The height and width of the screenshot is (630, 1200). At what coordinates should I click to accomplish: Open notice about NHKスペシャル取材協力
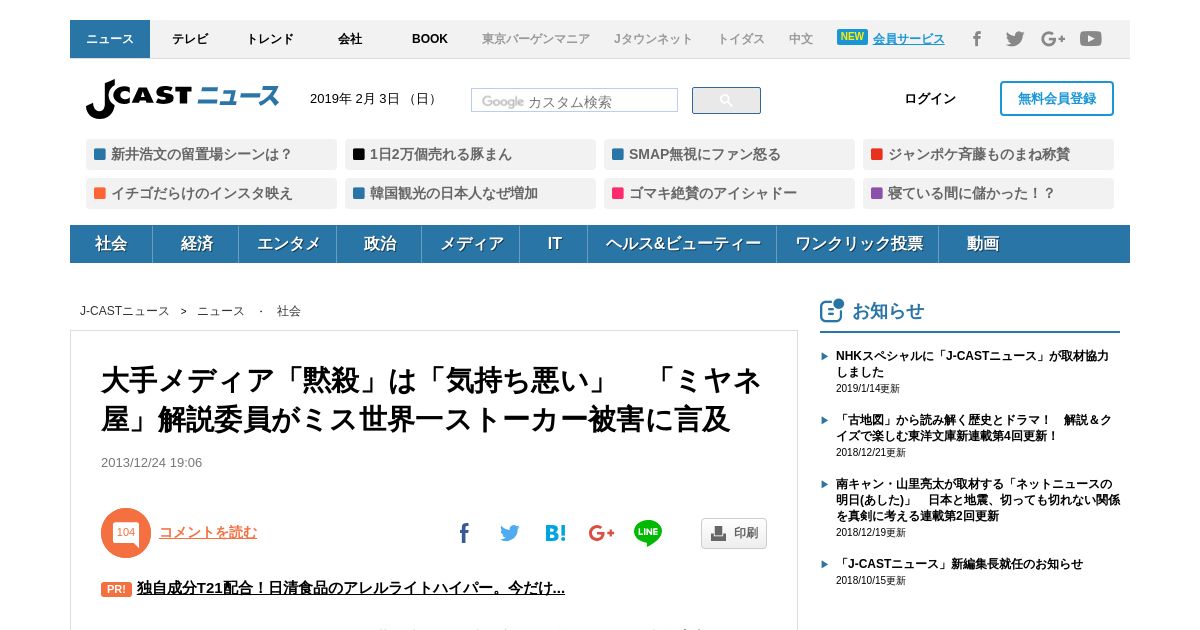click(972, 364)
